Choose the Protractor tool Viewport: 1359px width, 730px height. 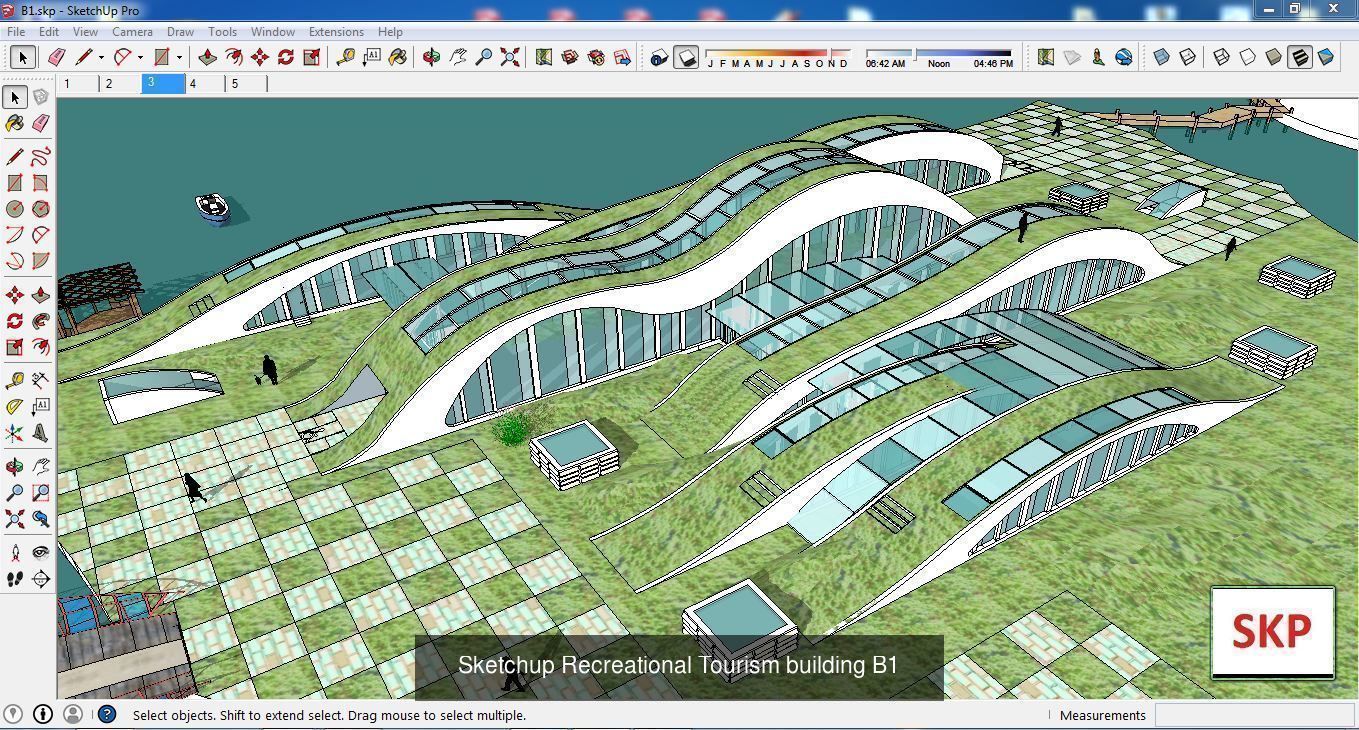(x=15, y=407)
